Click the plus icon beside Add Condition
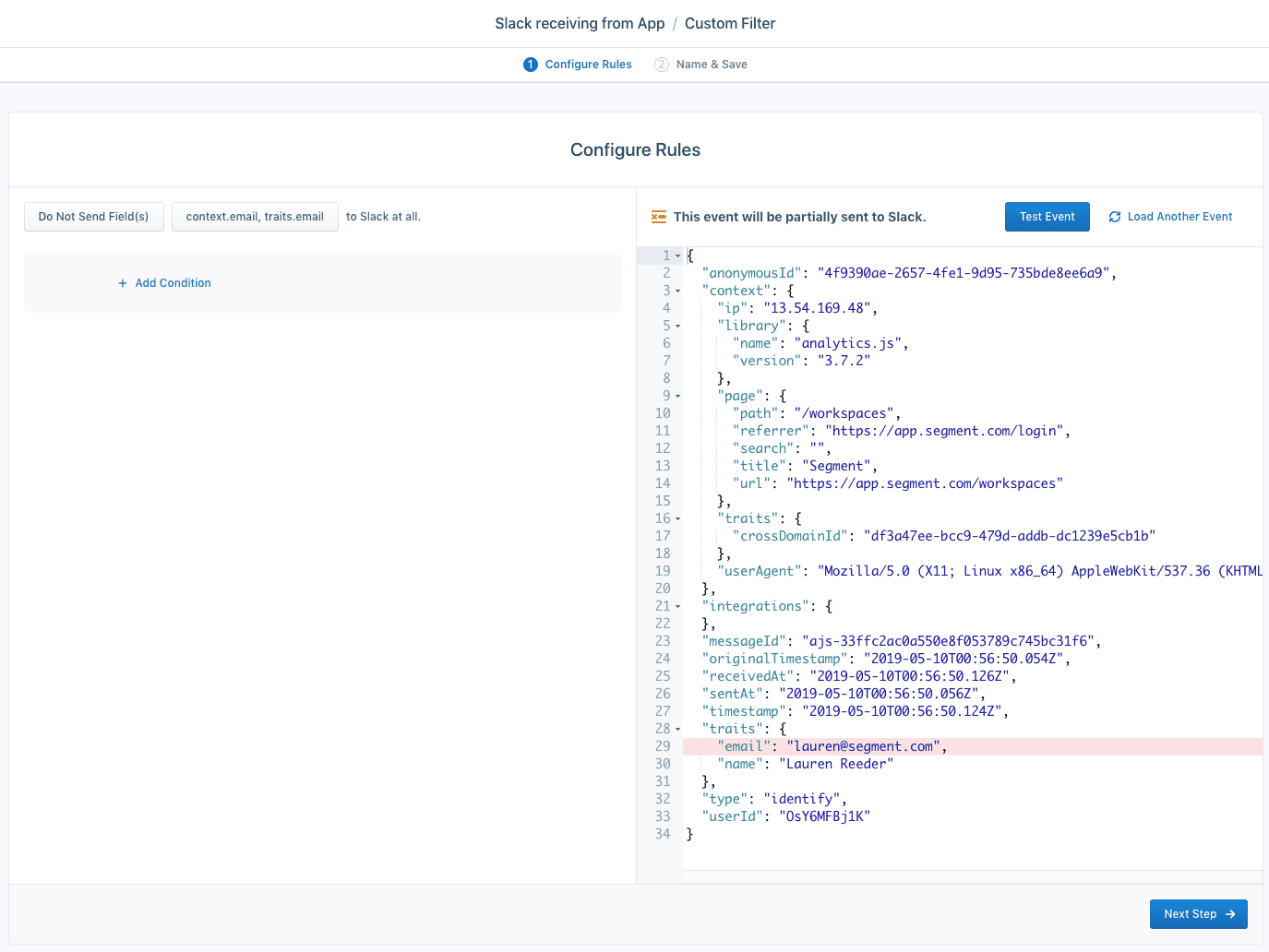The height and width of the screenshot is (952, 1269). [x=123, y=282]
